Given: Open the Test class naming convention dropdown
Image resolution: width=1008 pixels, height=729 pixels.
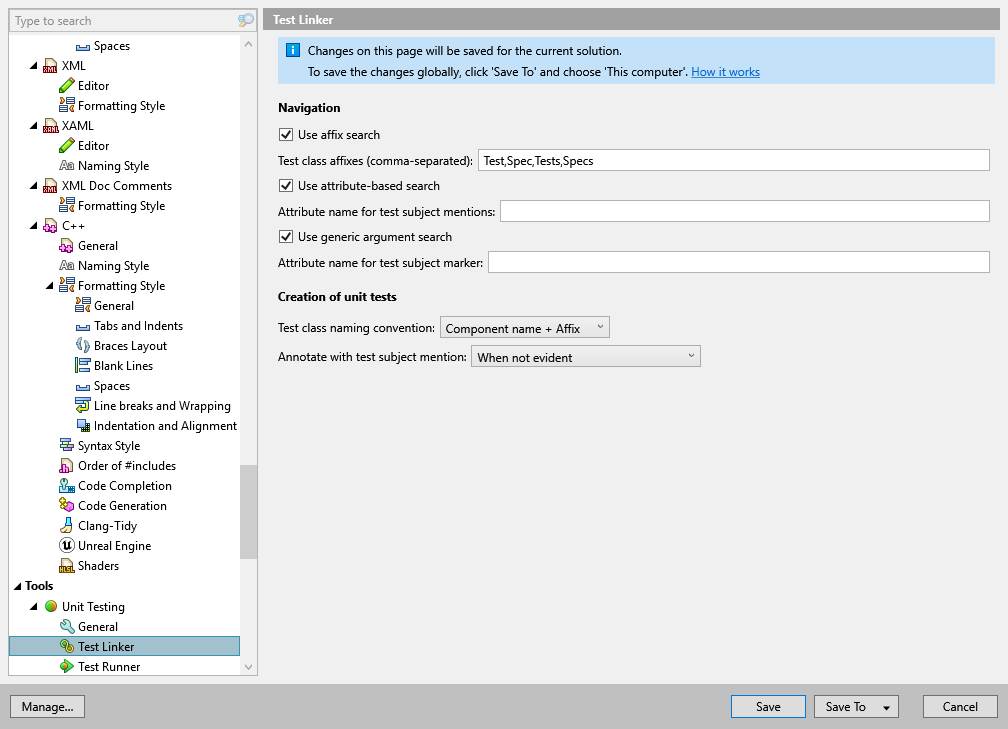Looking at the screenshot, I should click(x=525, y=326).
